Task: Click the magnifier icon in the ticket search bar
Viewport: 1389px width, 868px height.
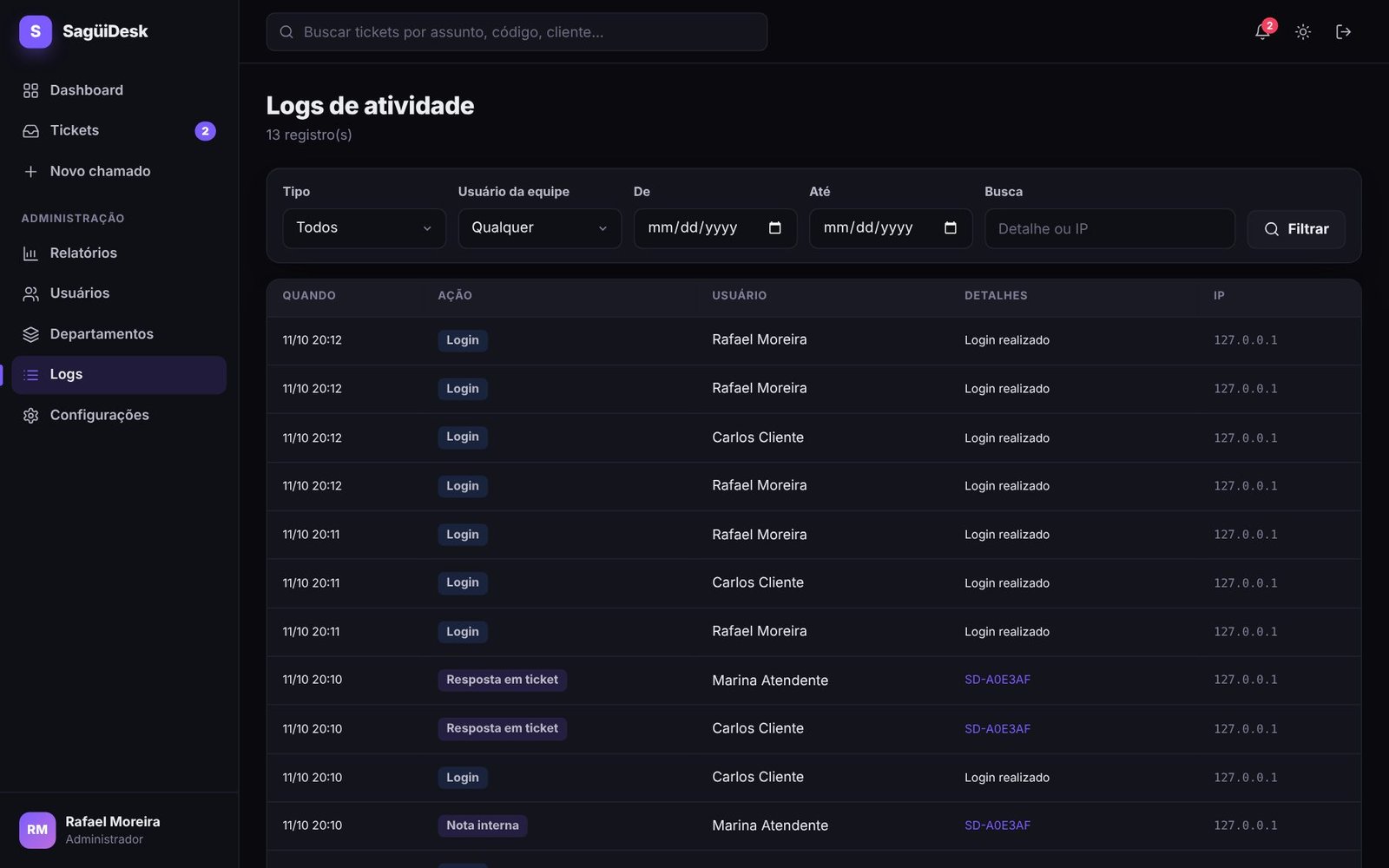Action: [286, 32]
